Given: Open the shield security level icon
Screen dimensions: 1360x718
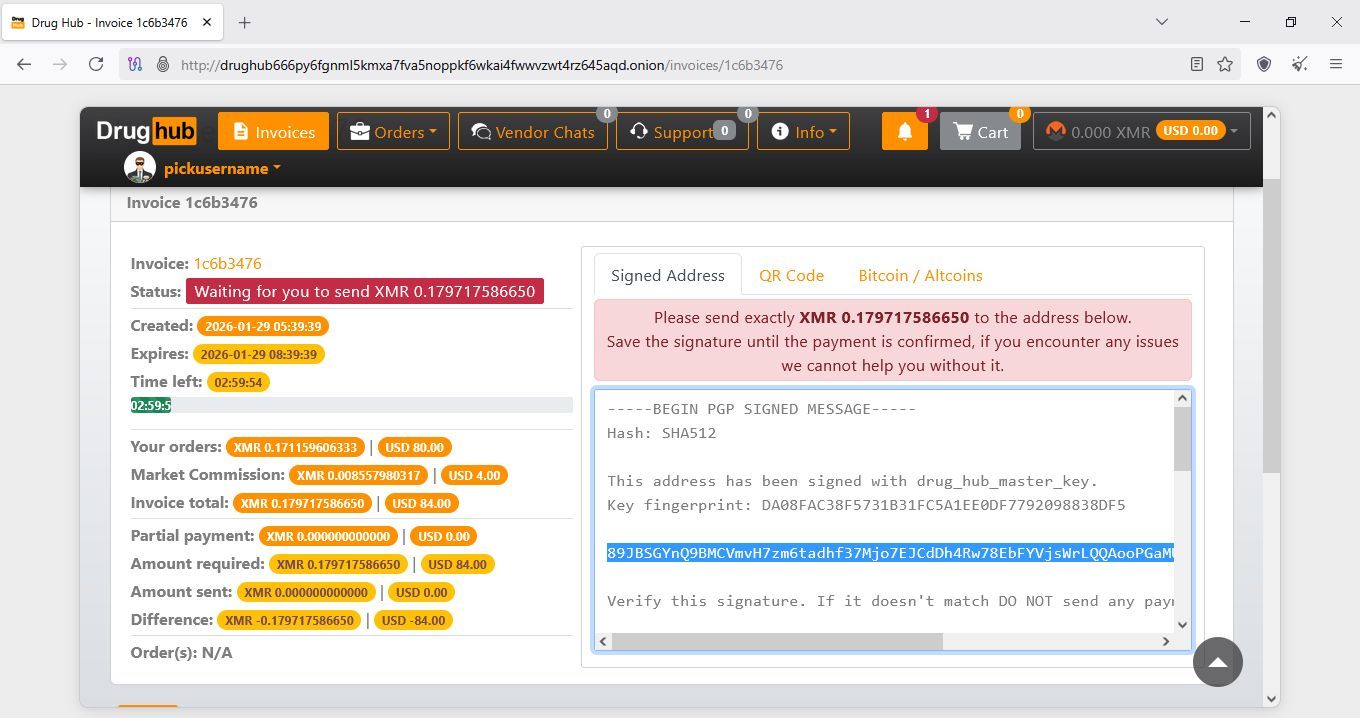Looking at the screenshot, I should tap(1264, 64).
